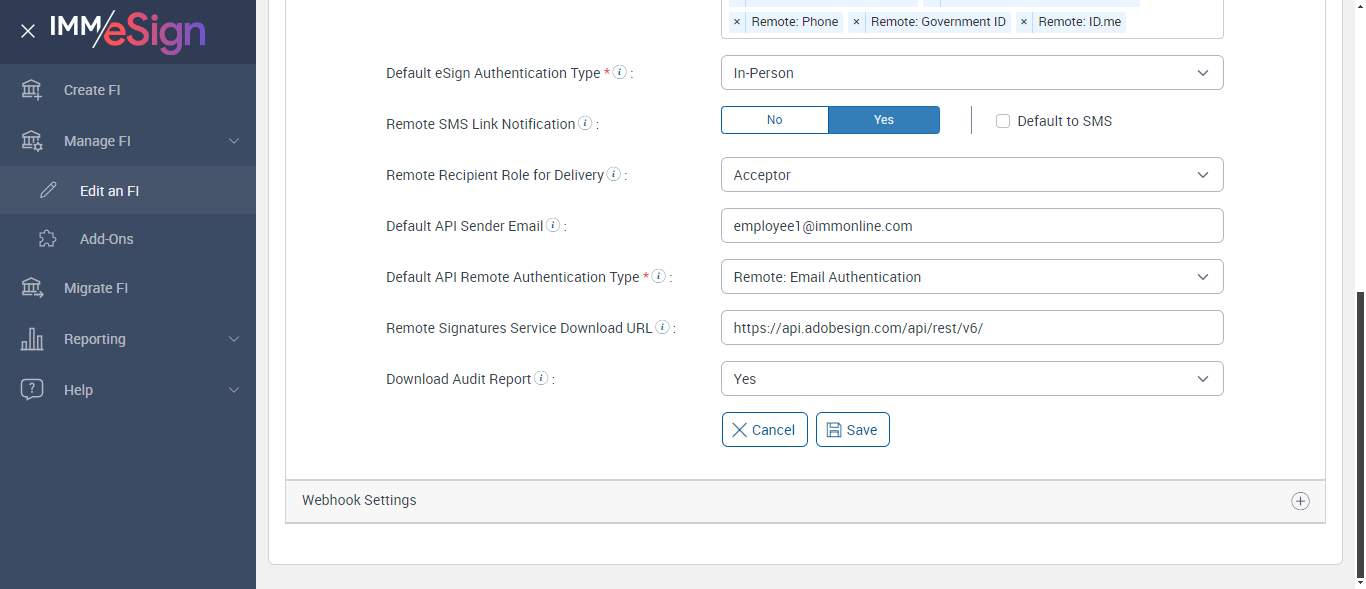Image resolution: width=1366 pixels, height=589 pixels.
Task: Expand the Webhook Settings section
Action: coord(1300,501)
